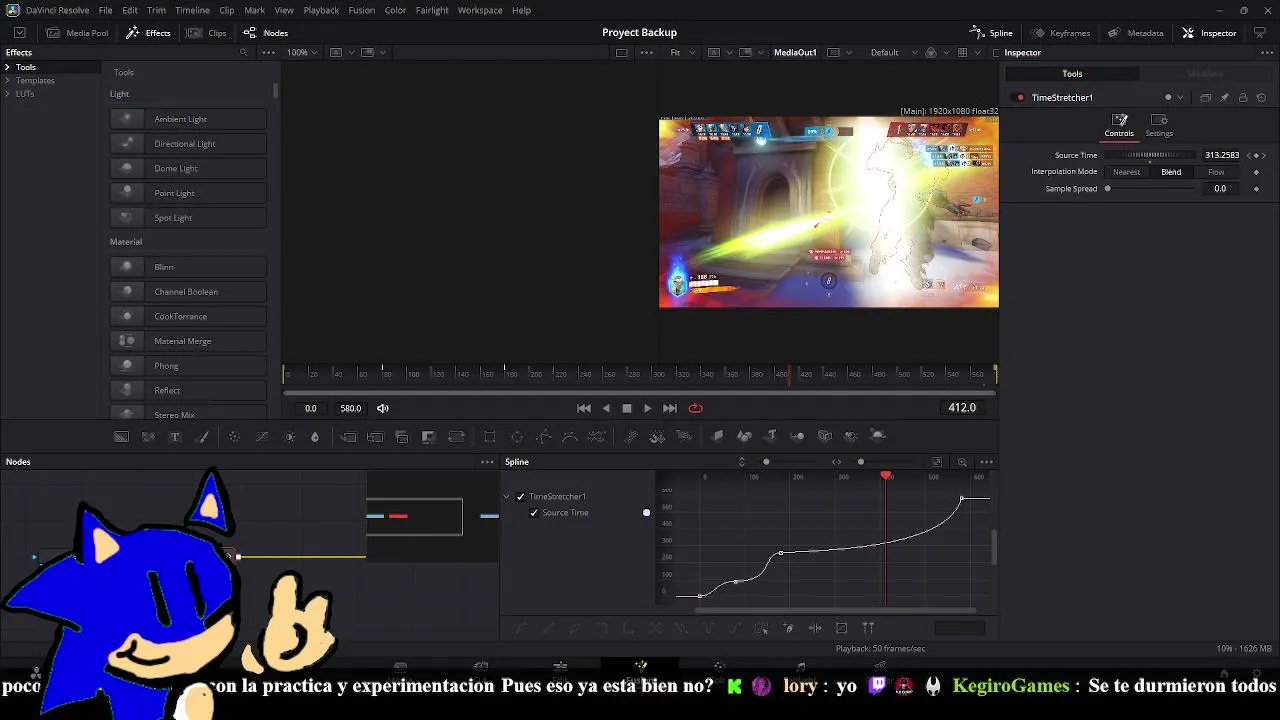The height and width of the screenshot is (720, 1280).
Task: Click the Stop playback button
Action: click(x=627, y=408)
